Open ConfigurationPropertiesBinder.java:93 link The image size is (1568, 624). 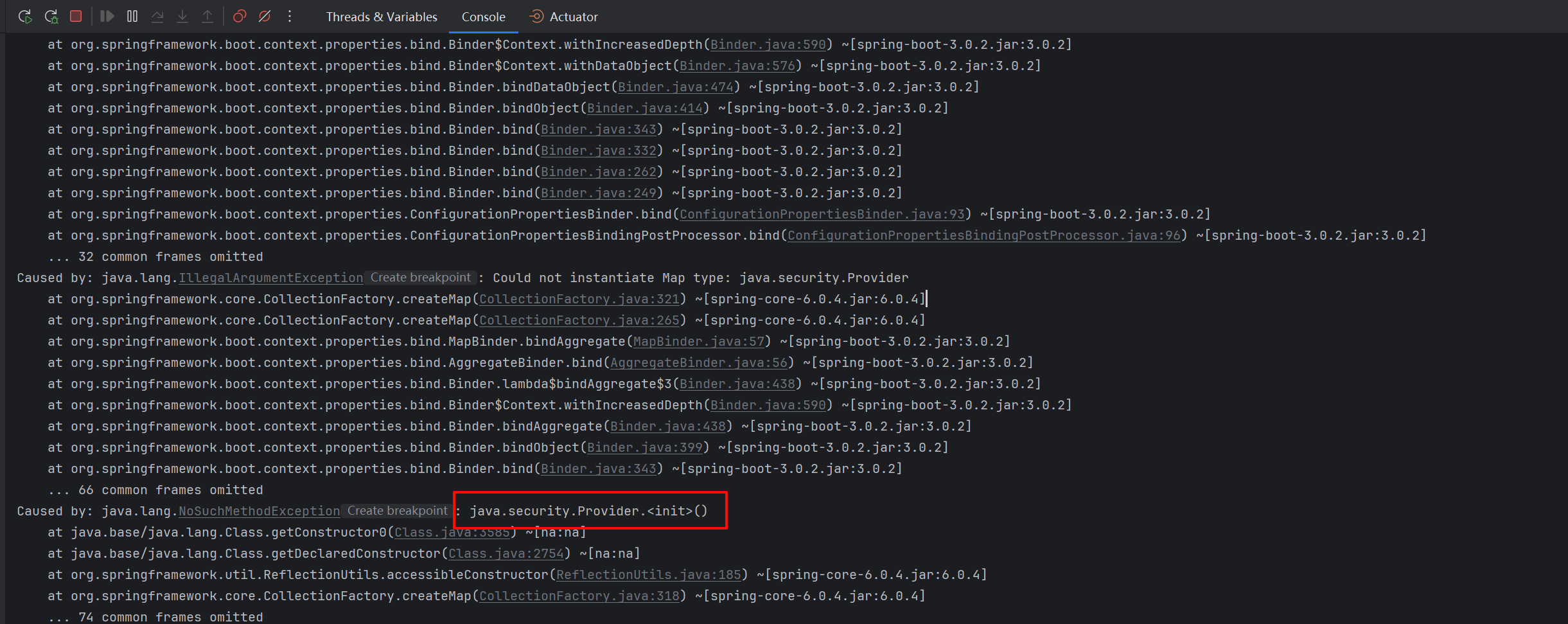(x=822, y=215)
